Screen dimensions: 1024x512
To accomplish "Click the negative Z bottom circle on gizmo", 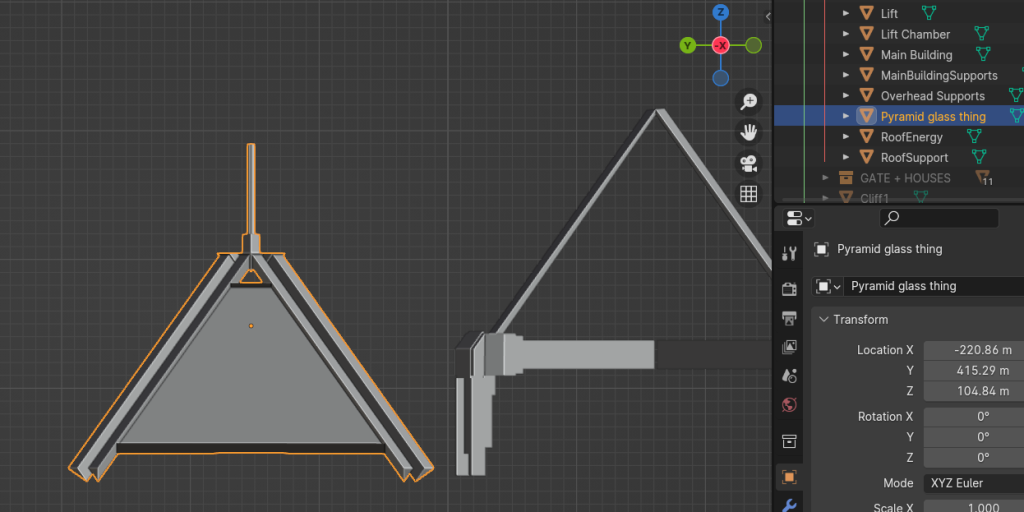I will (x=720, y=78).
